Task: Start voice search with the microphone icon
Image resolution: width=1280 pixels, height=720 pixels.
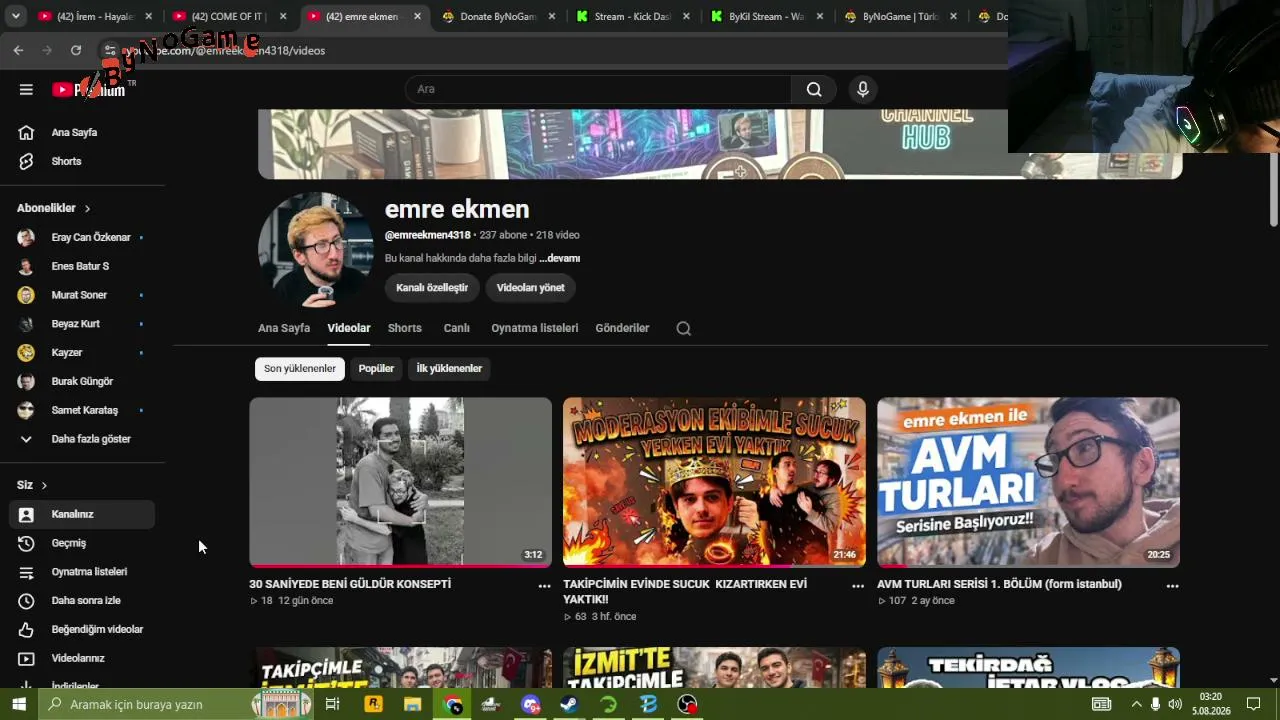Action: [863, 89]
